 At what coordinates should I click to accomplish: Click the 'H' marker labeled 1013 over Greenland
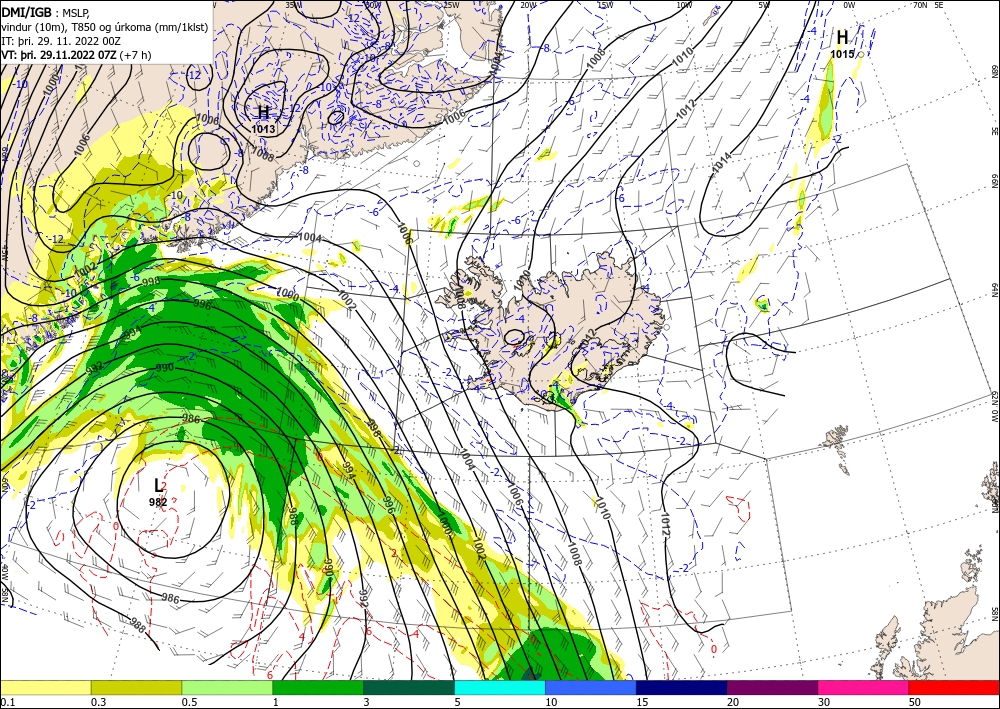point(263,113)
